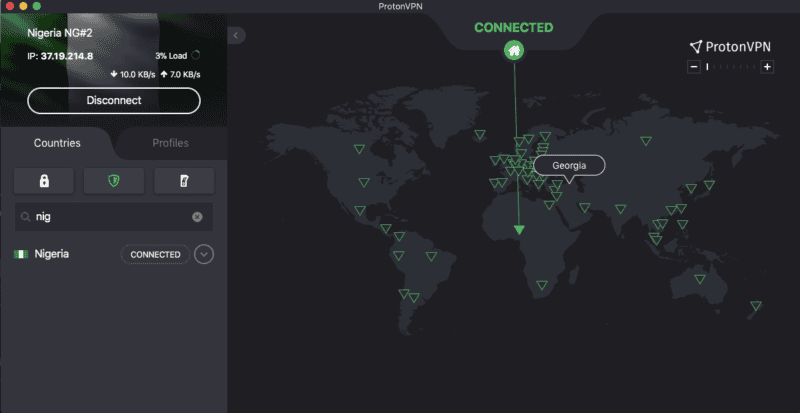Select the Nigeria country row
The image size is (800, 413).
(x=114, y=254)
